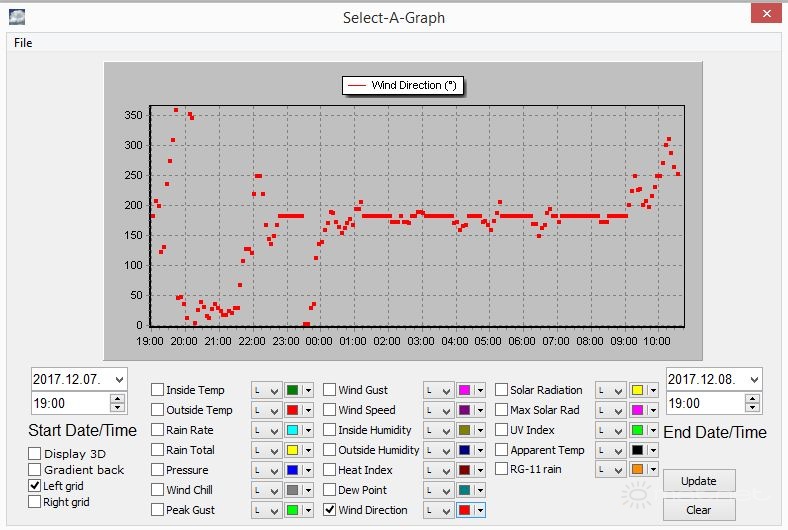The width and height of the screenshot is (788, 530).
Task: Open the File menu
Action: 23,43
